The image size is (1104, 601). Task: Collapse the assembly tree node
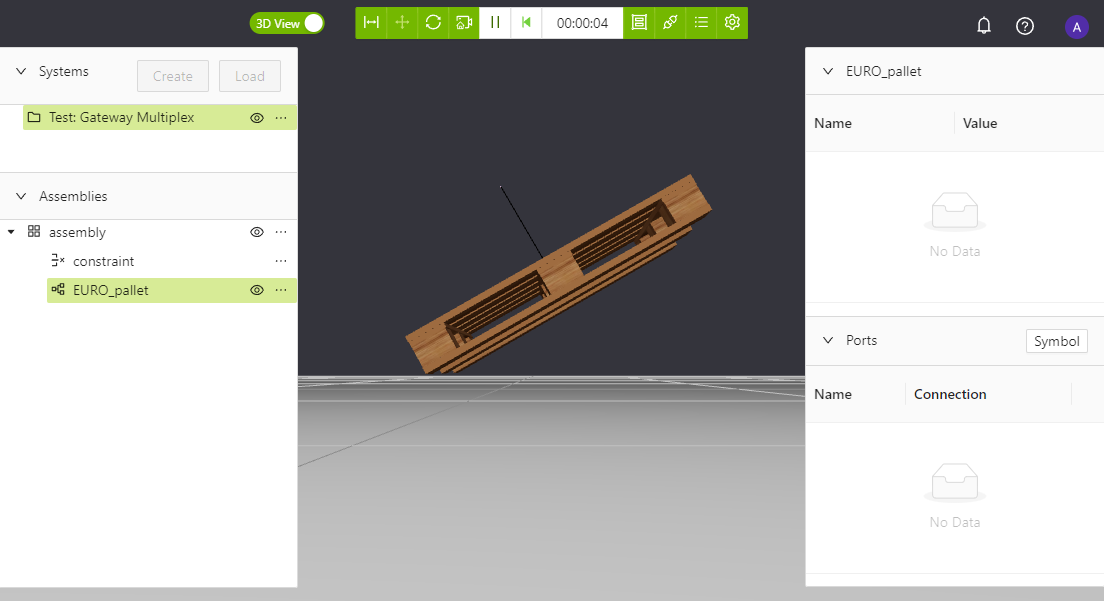click(x=11, y=232)
